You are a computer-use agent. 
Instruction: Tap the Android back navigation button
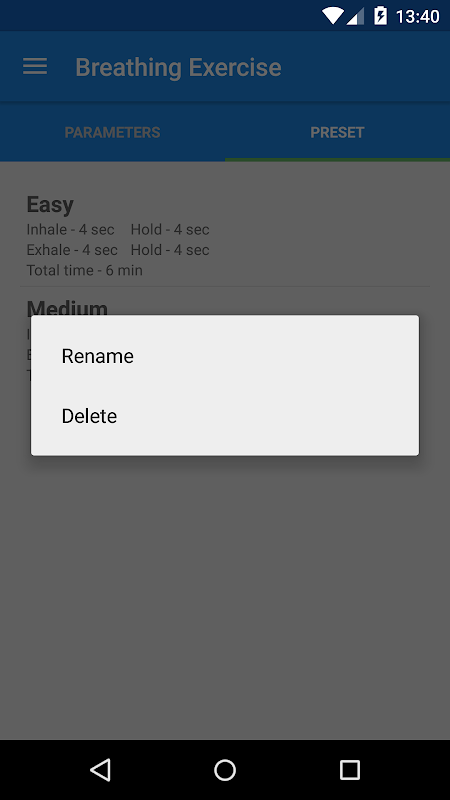click(x=101, y=769)
